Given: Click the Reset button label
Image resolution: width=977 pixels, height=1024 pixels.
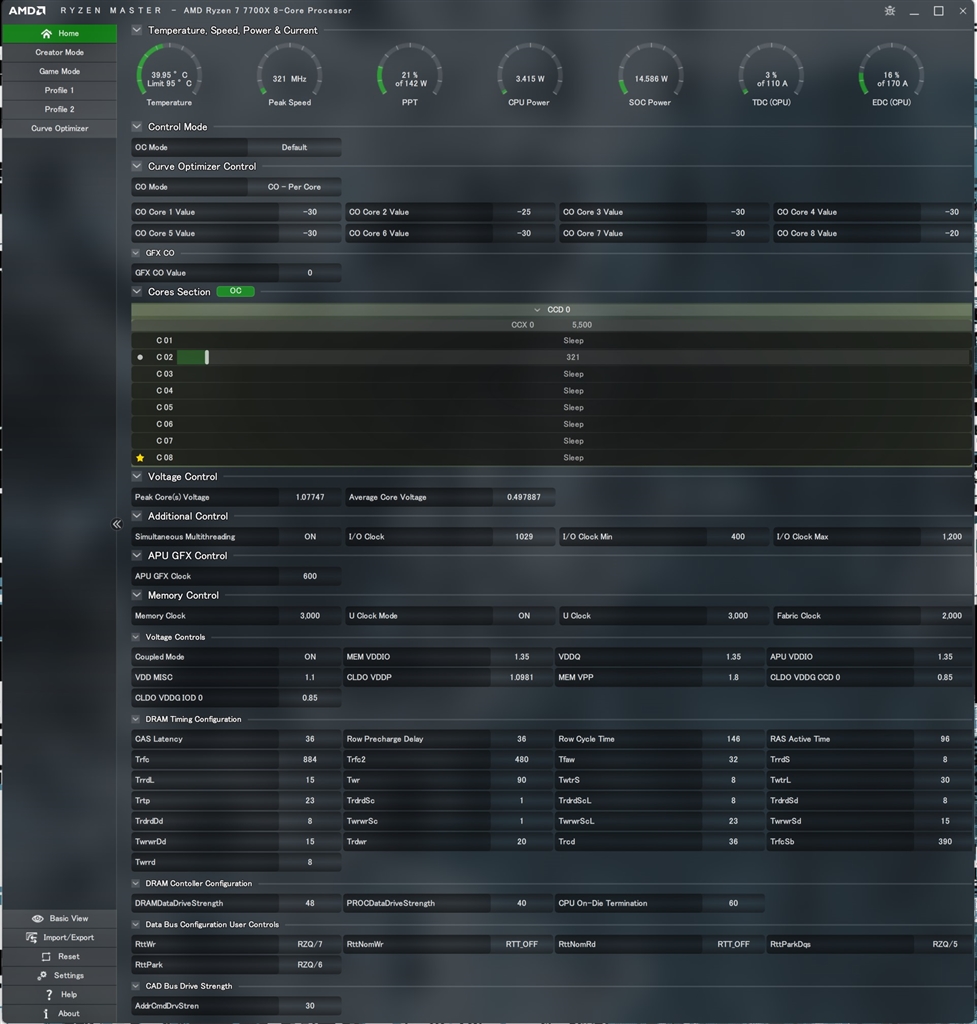Looking at the screenshot, I should pyautogui.click(x=69, y=956).
